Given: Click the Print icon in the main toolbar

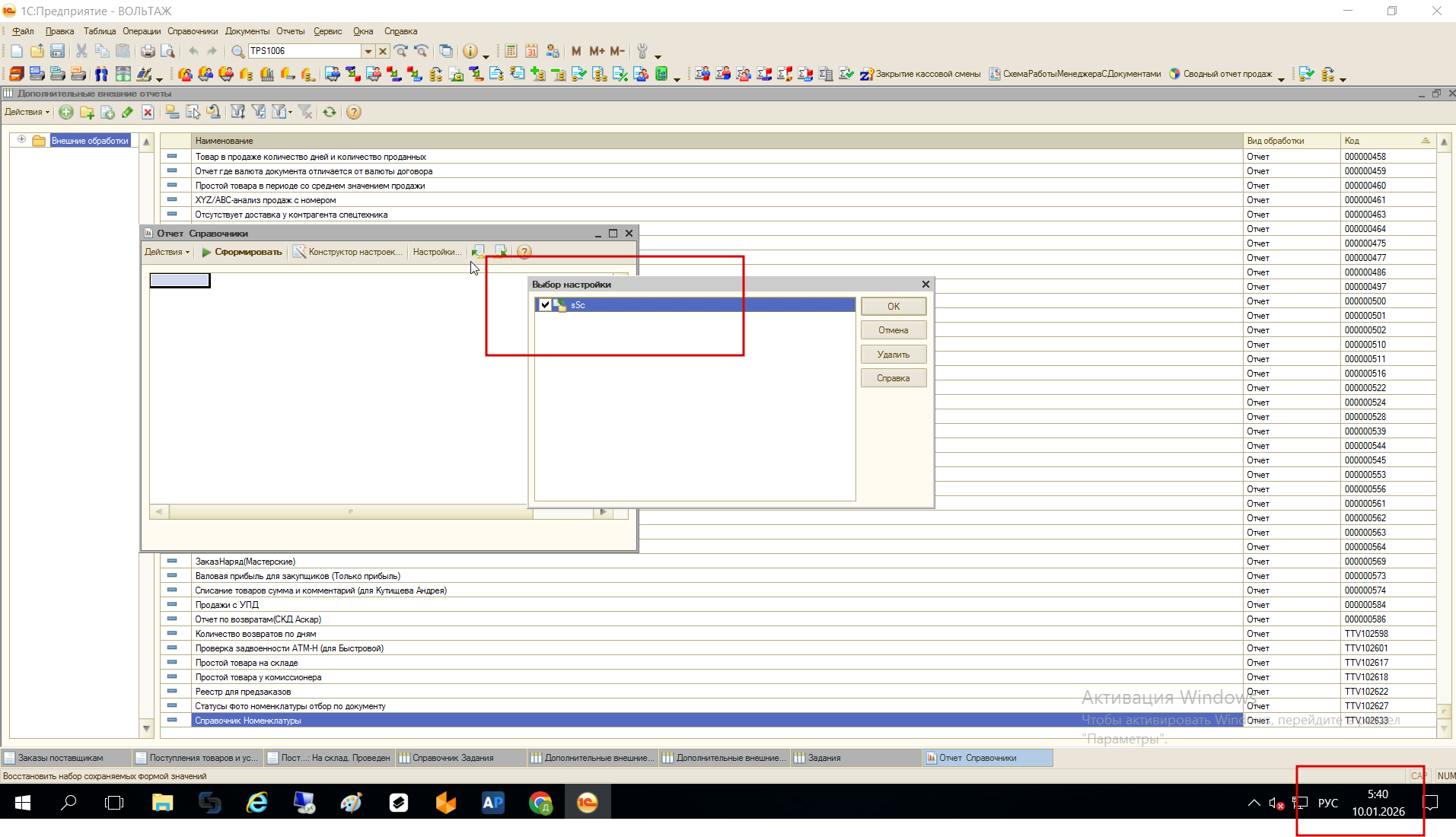Looking at the screenshot, I should (148, 51).
